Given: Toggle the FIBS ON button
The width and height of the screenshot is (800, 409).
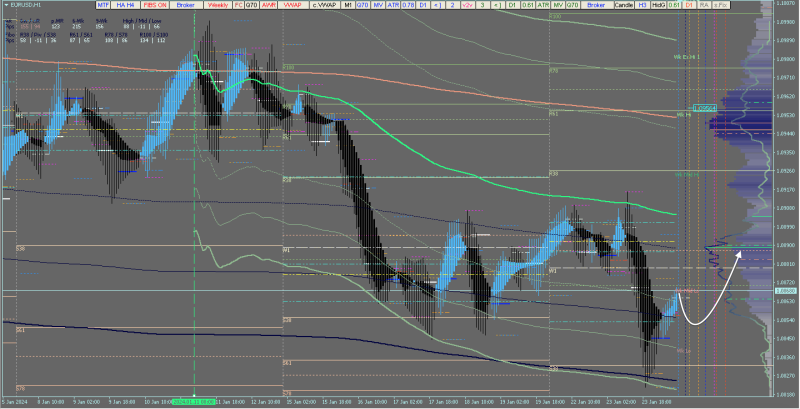Looking at the screenshot, I should click(x=155, y=5).
